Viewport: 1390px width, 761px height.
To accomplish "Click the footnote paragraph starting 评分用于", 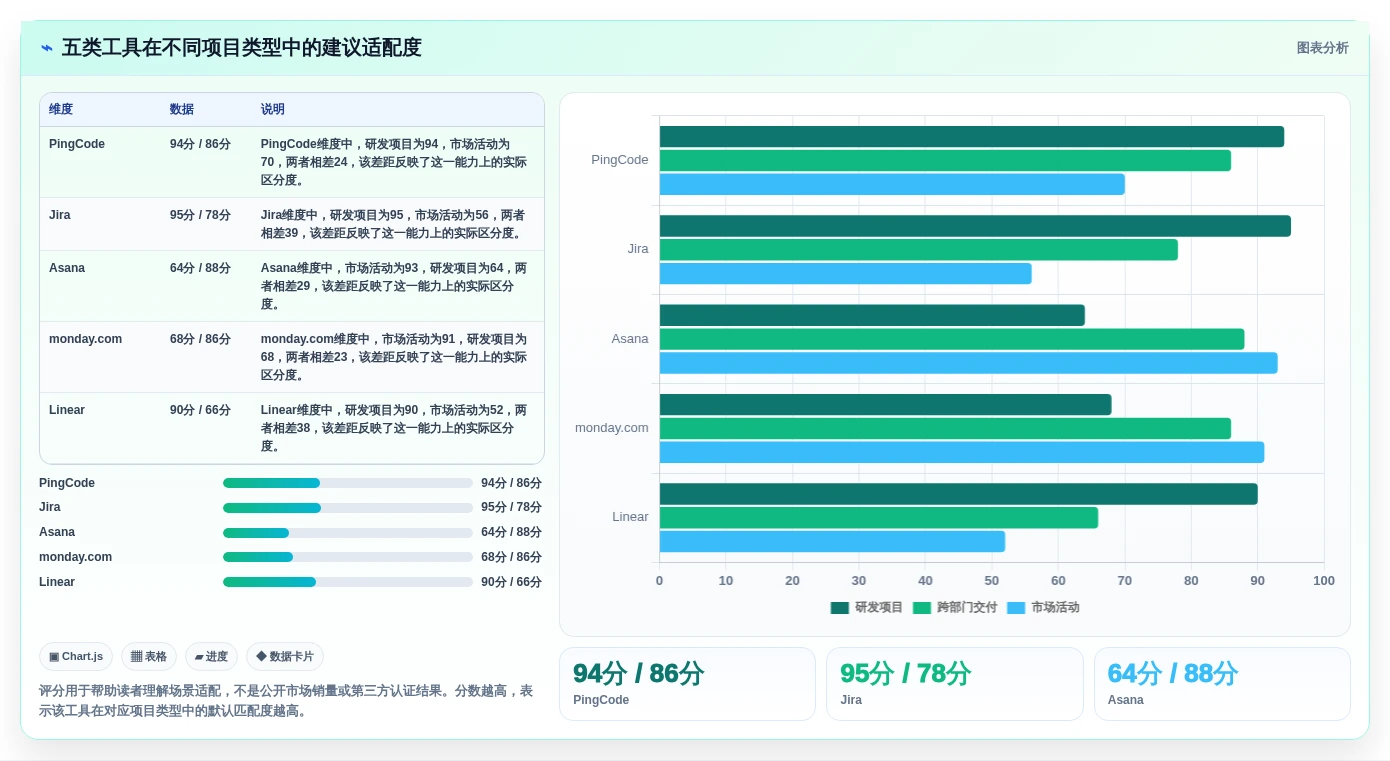I will 287,701.
